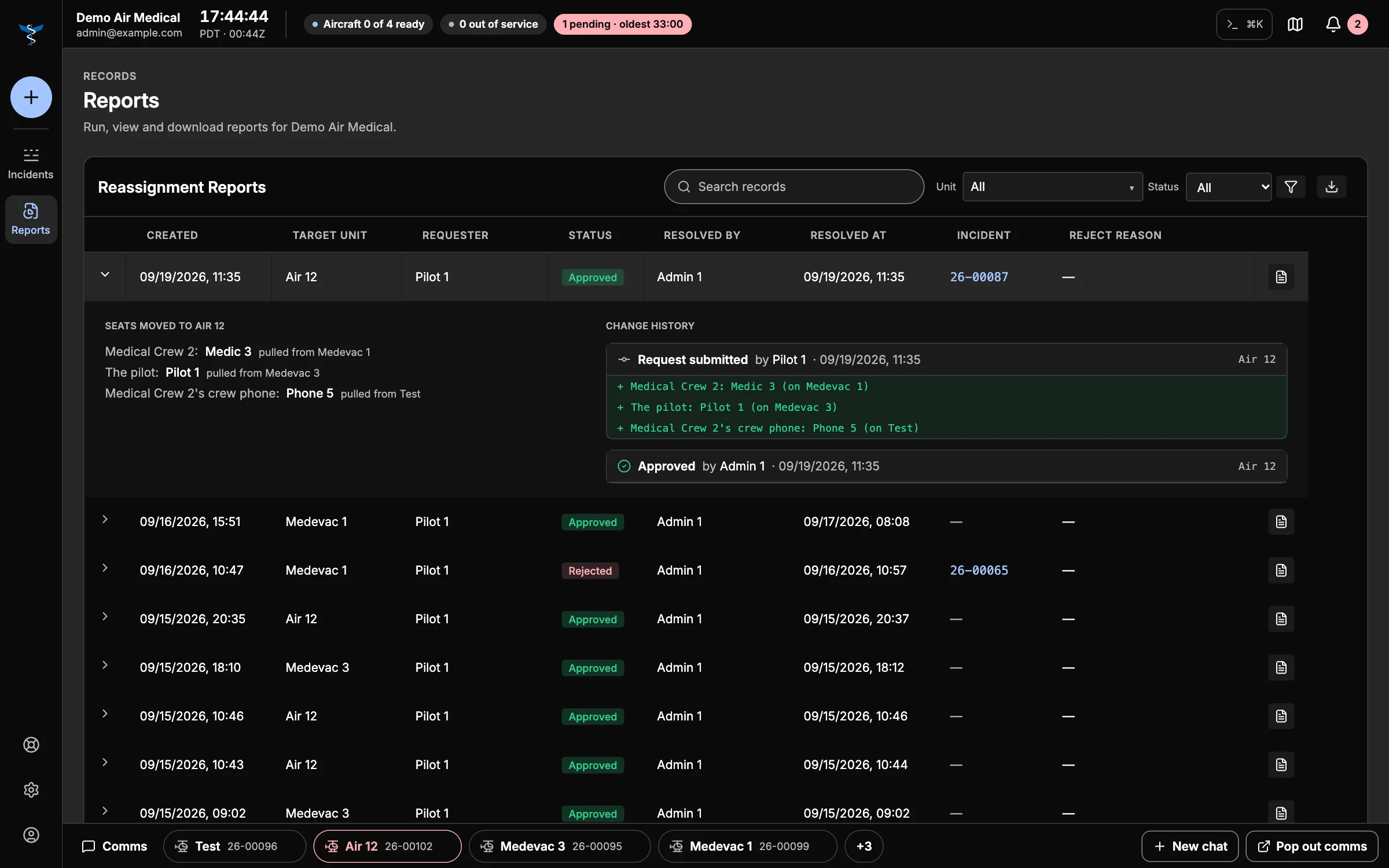
Task: Focus the Search records field
Action: click(x=793, y=187)
